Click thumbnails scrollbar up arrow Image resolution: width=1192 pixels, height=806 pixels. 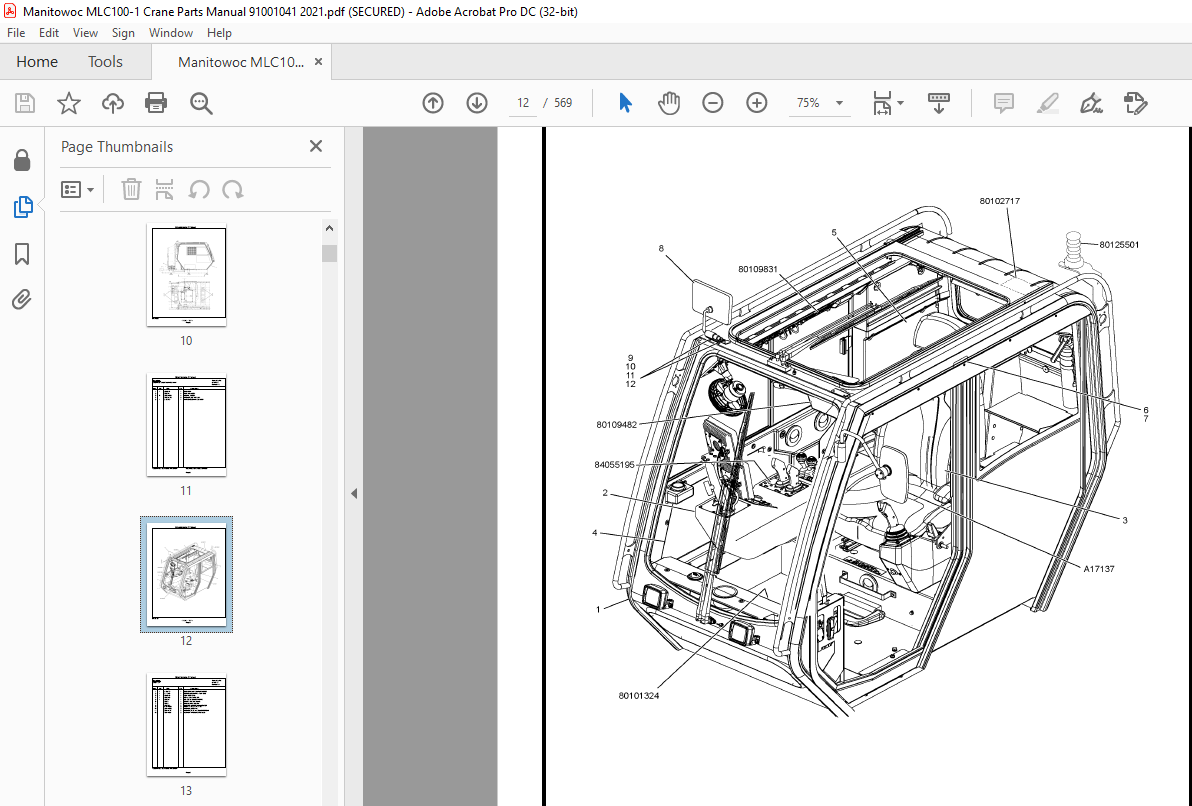(x=329, y=228)
